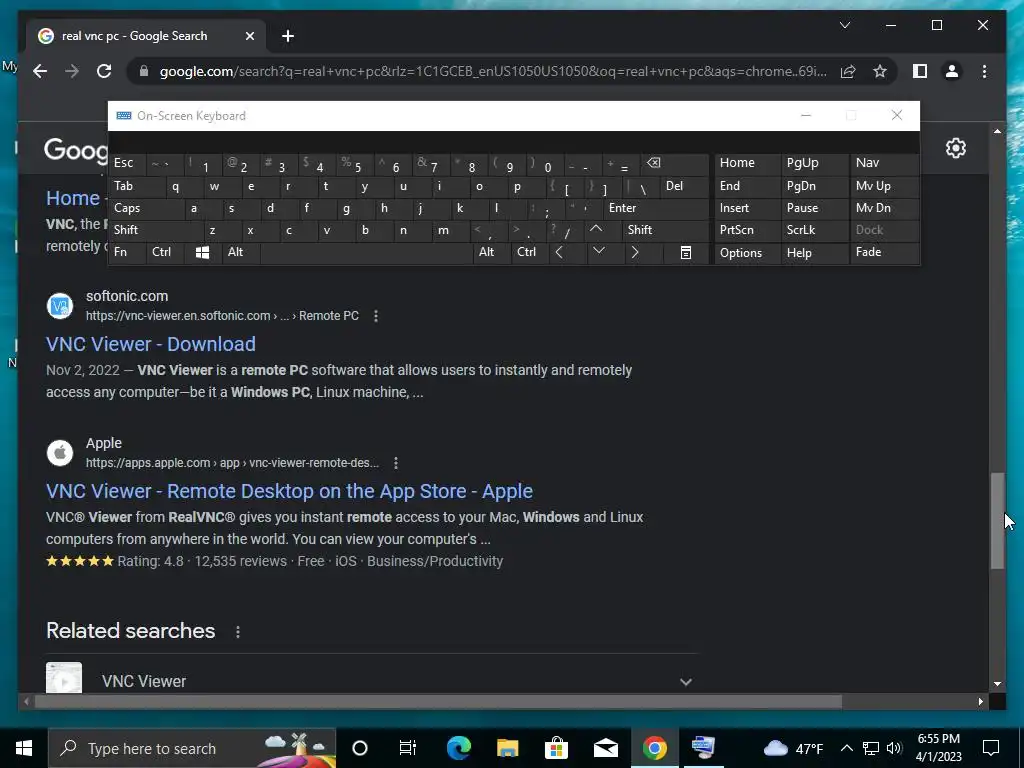
Task: Toggle the Fn key on keyboard
Action: (127, 252)
